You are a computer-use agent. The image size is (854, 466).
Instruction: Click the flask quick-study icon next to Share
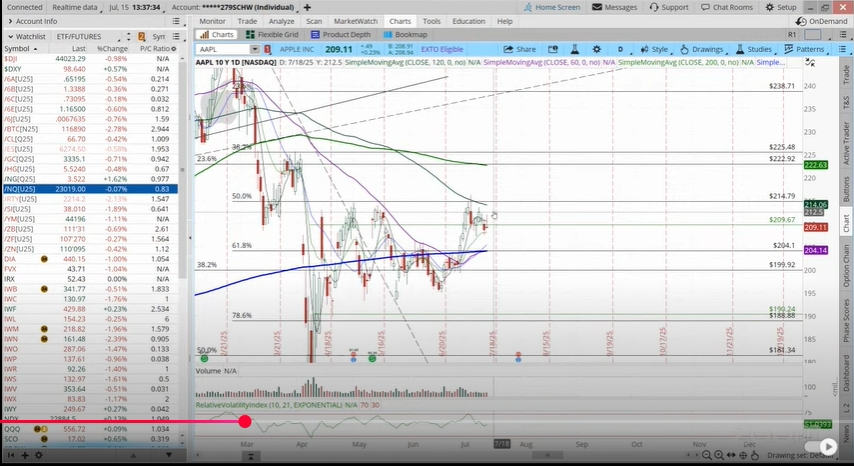pos(574,49)
